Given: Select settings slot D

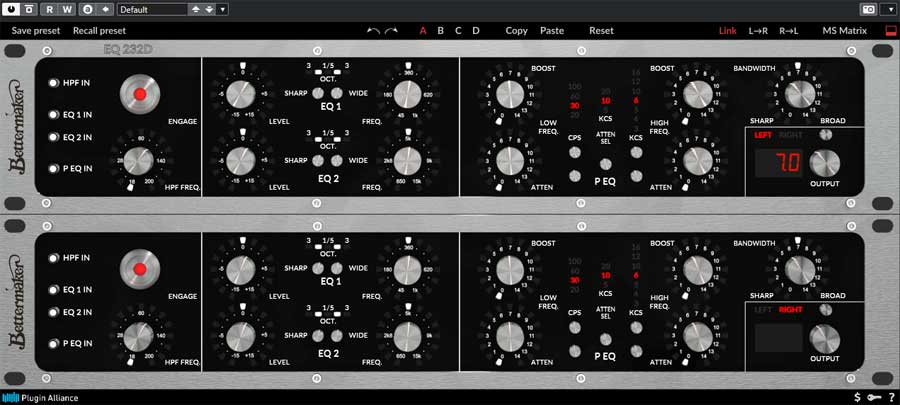Looking at the screenshot, I should click(x=476, y=31).
